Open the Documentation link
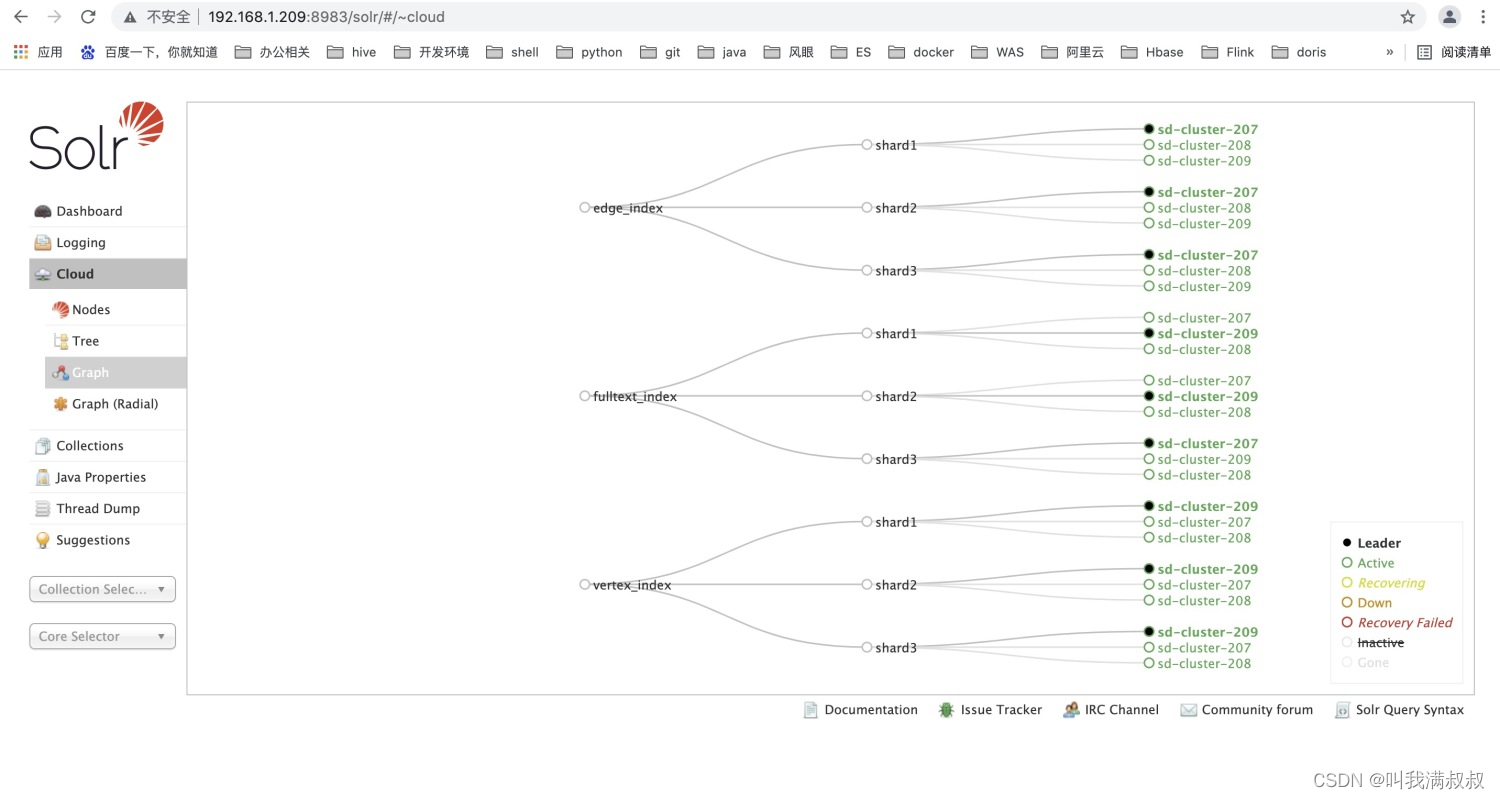Image resolution: width=1500 pixels, height=799 pixels. coord(860,710)
